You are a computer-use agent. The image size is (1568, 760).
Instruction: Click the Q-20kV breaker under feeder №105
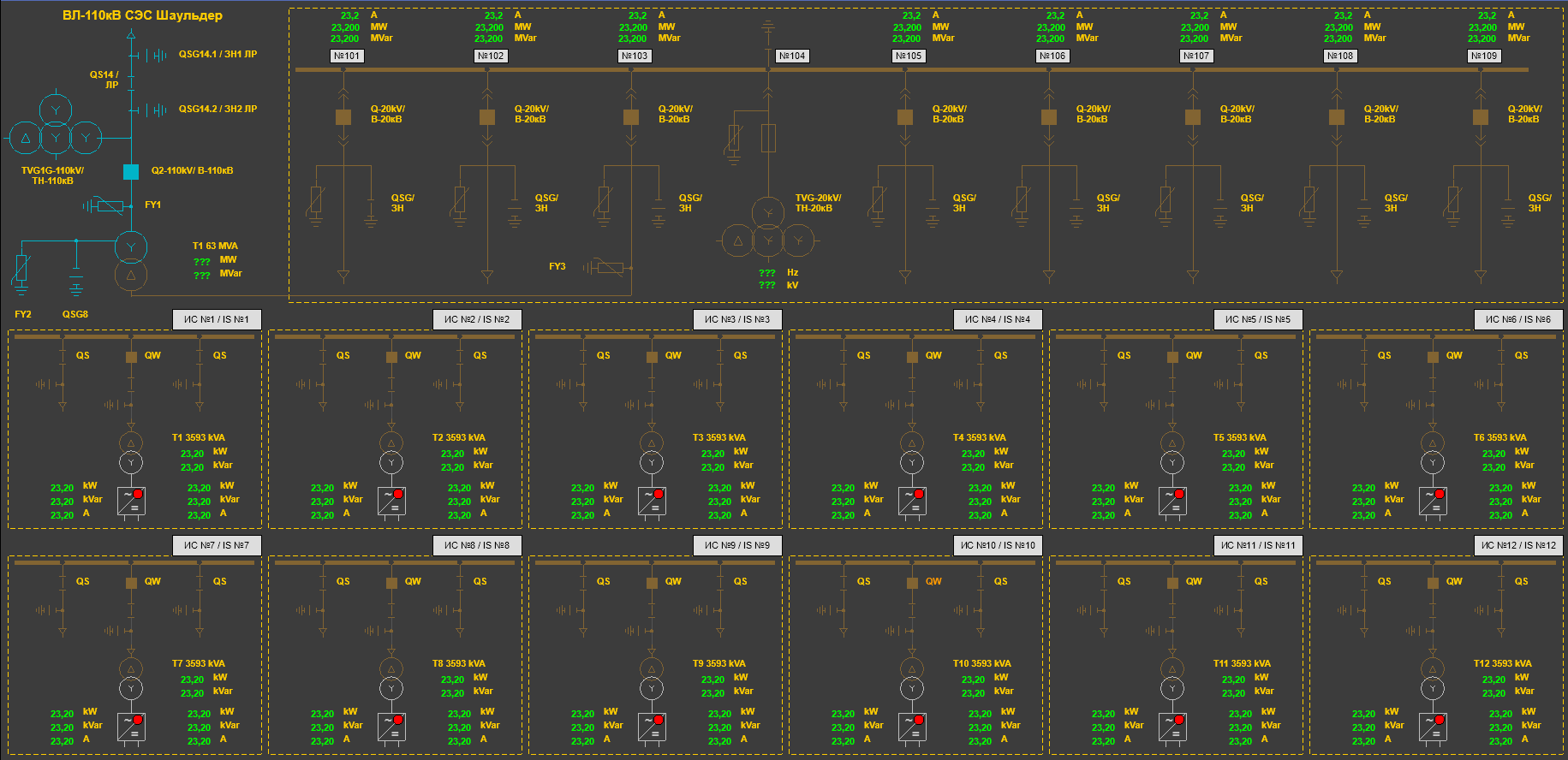(905, 117)
